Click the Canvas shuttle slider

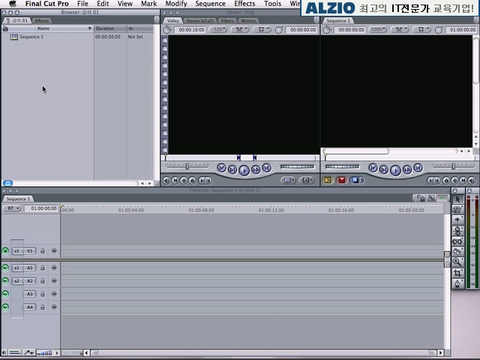click(x=453, y=166)
